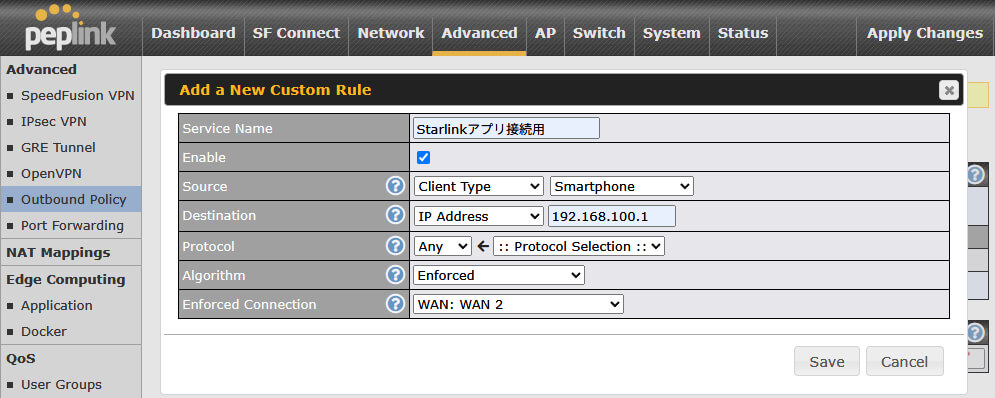This screenshot has width=995, height=398.
Task: Open the Enforced Connection help icon
Action: coord(395,304)
